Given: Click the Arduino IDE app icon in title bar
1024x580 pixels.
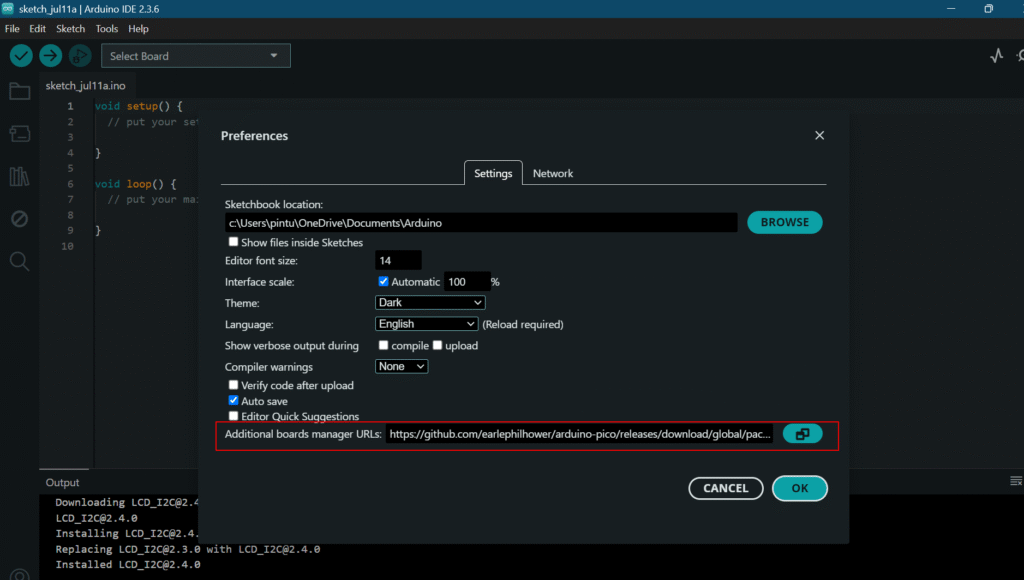Looking at the screenshot, I should click(8, 8).
